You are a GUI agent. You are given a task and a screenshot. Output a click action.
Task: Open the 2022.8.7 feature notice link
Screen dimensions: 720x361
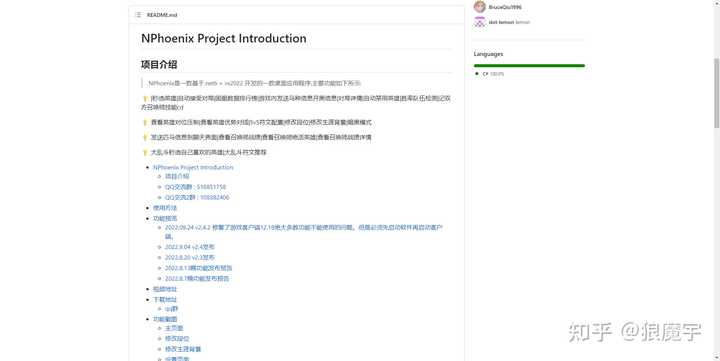pos(197,279)
